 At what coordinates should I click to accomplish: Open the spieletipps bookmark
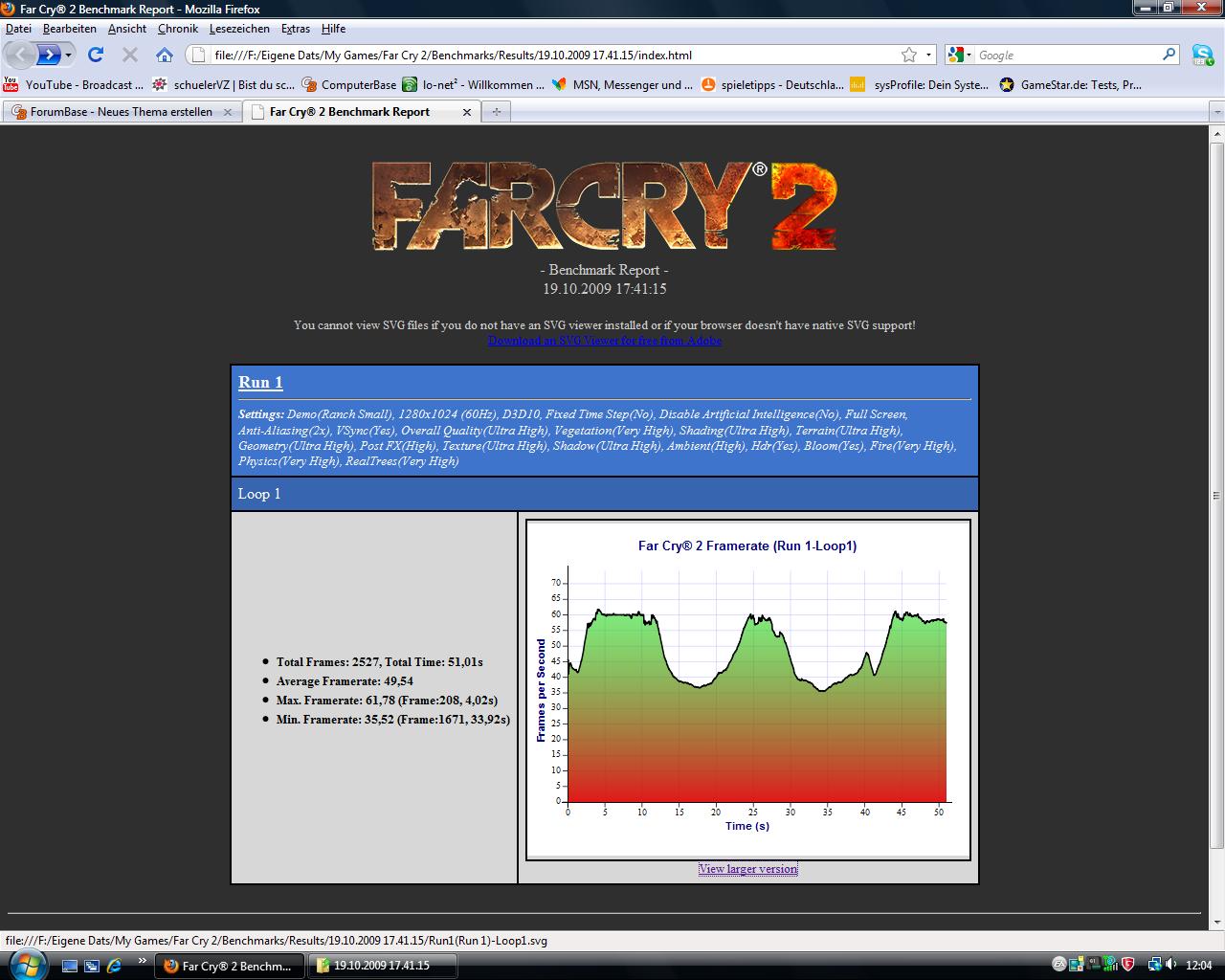click(772, 84)
